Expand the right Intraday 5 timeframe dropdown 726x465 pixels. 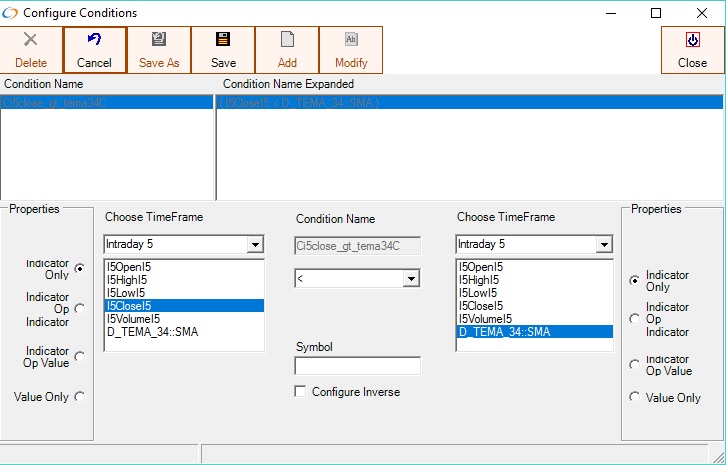click(x=603, y=245)
